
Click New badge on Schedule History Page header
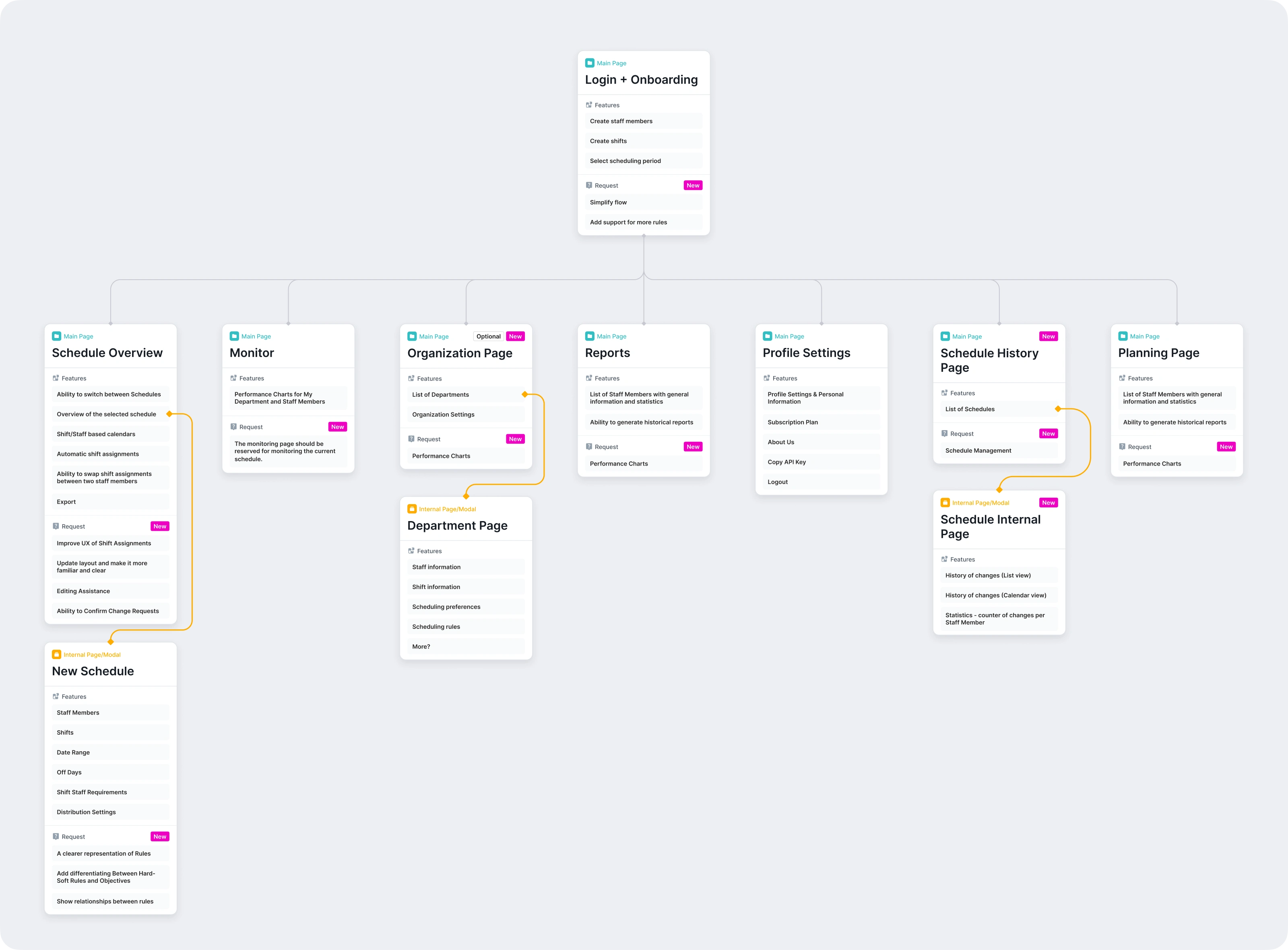click(x=1048, y=336)
